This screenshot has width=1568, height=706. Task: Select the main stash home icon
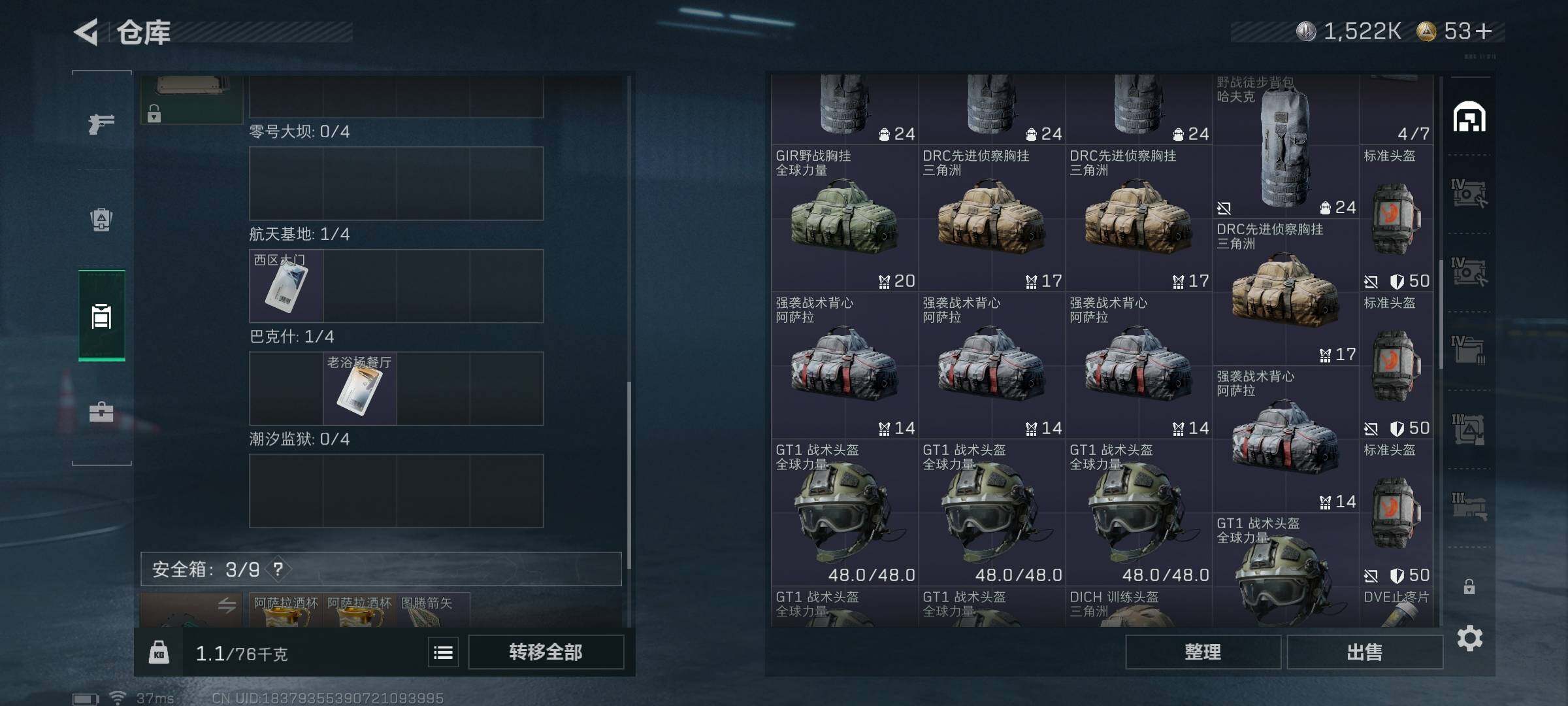coord(1469,116)
